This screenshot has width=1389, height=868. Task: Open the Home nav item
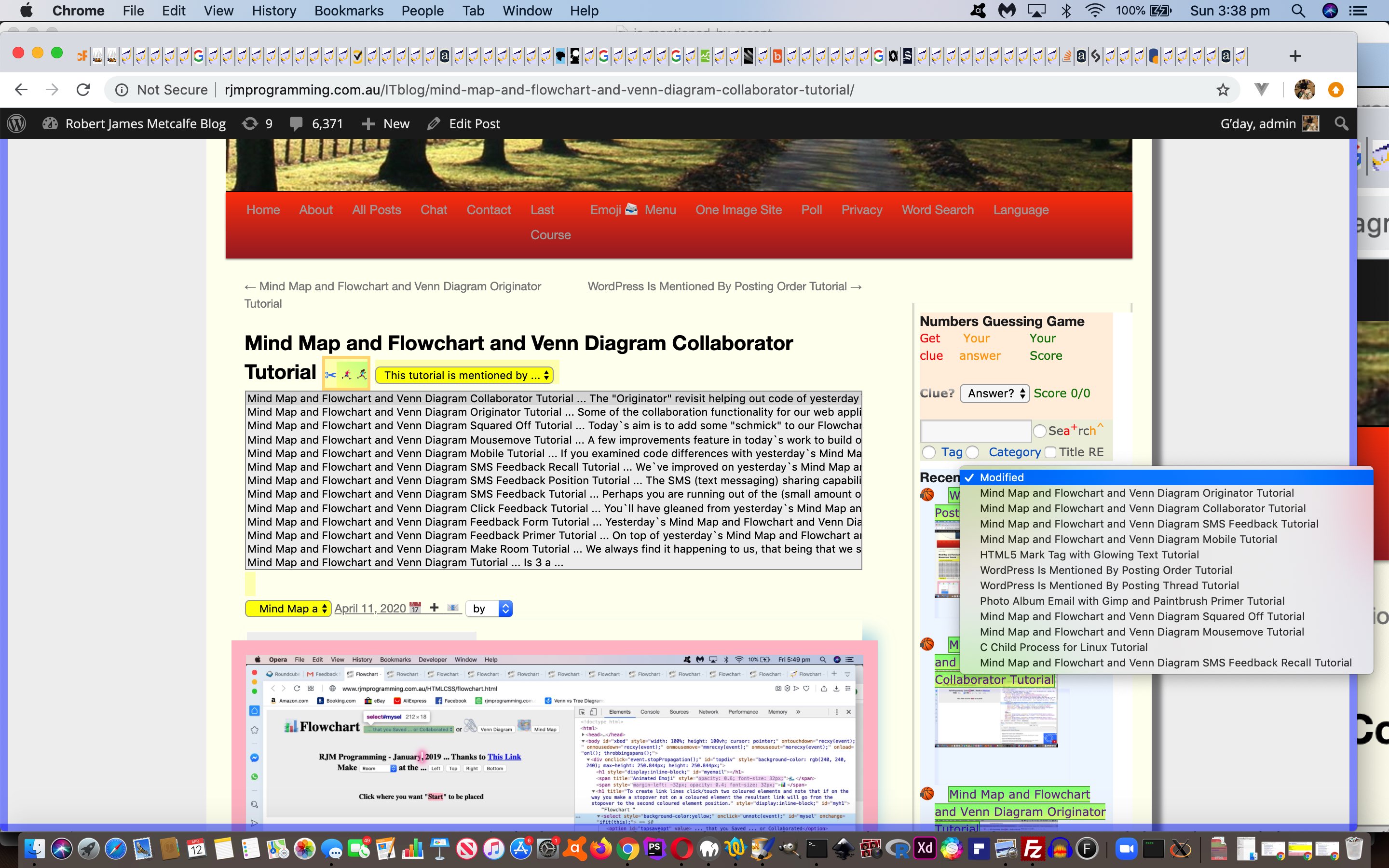(x=263, y=210)
